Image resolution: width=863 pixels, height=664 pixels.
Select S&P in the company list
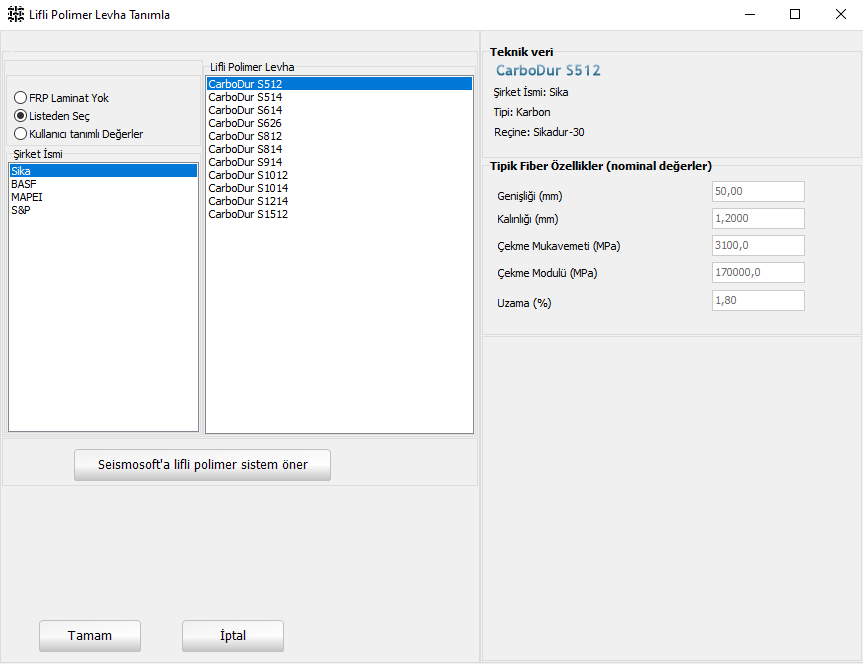(x=103, y=210)
